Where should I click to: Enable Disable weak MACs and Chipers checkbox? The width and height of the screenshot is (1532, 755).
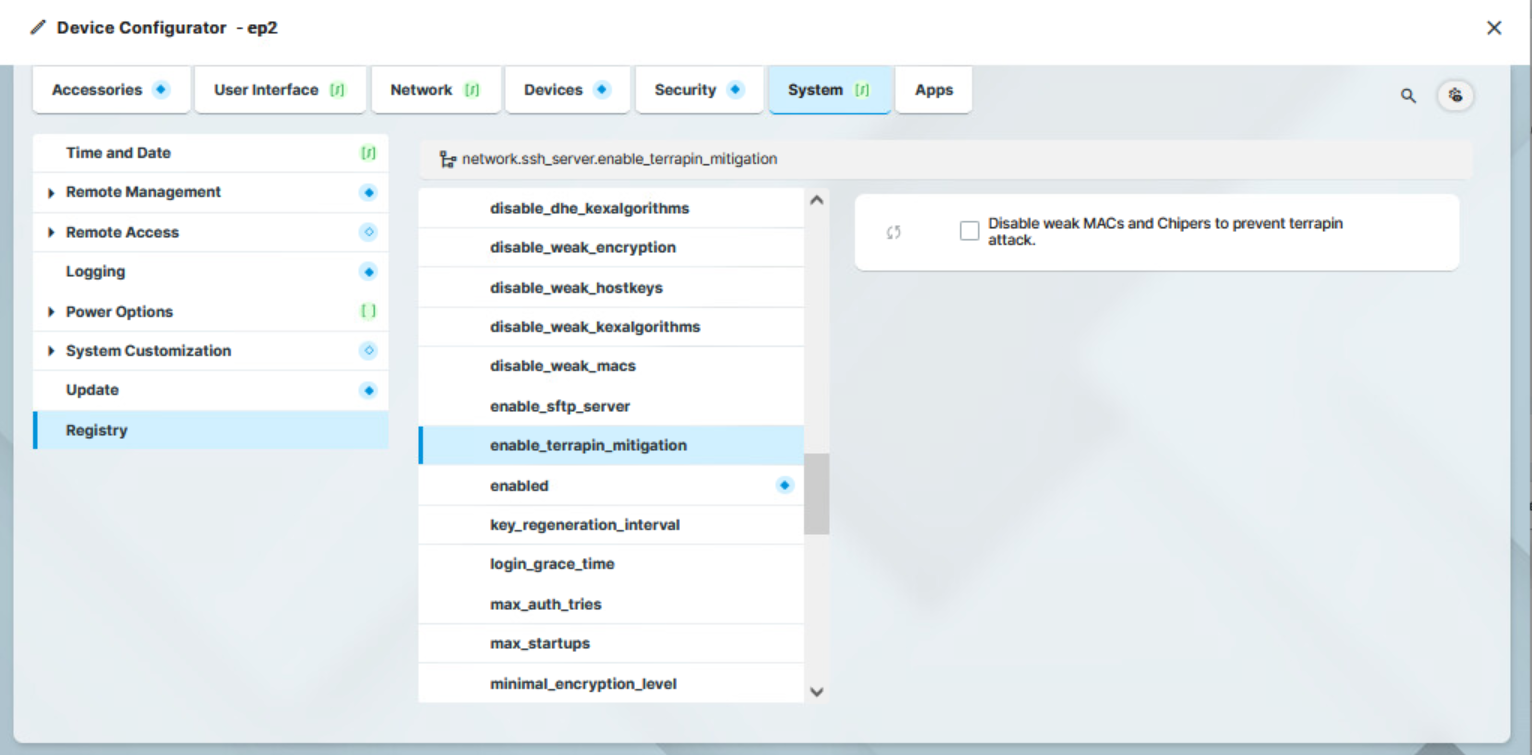pyautogui.click(x=968, y=230)
